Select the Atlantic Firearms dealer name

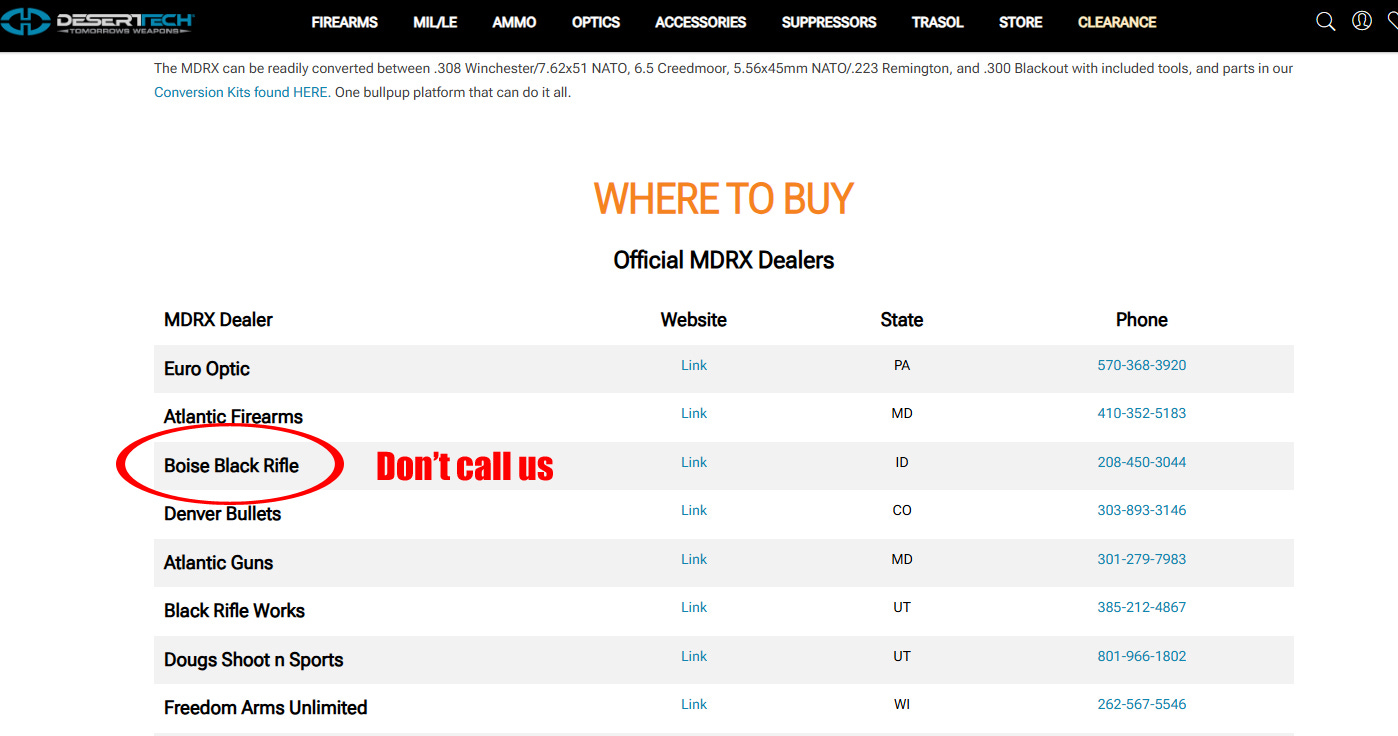coord(233,417)
